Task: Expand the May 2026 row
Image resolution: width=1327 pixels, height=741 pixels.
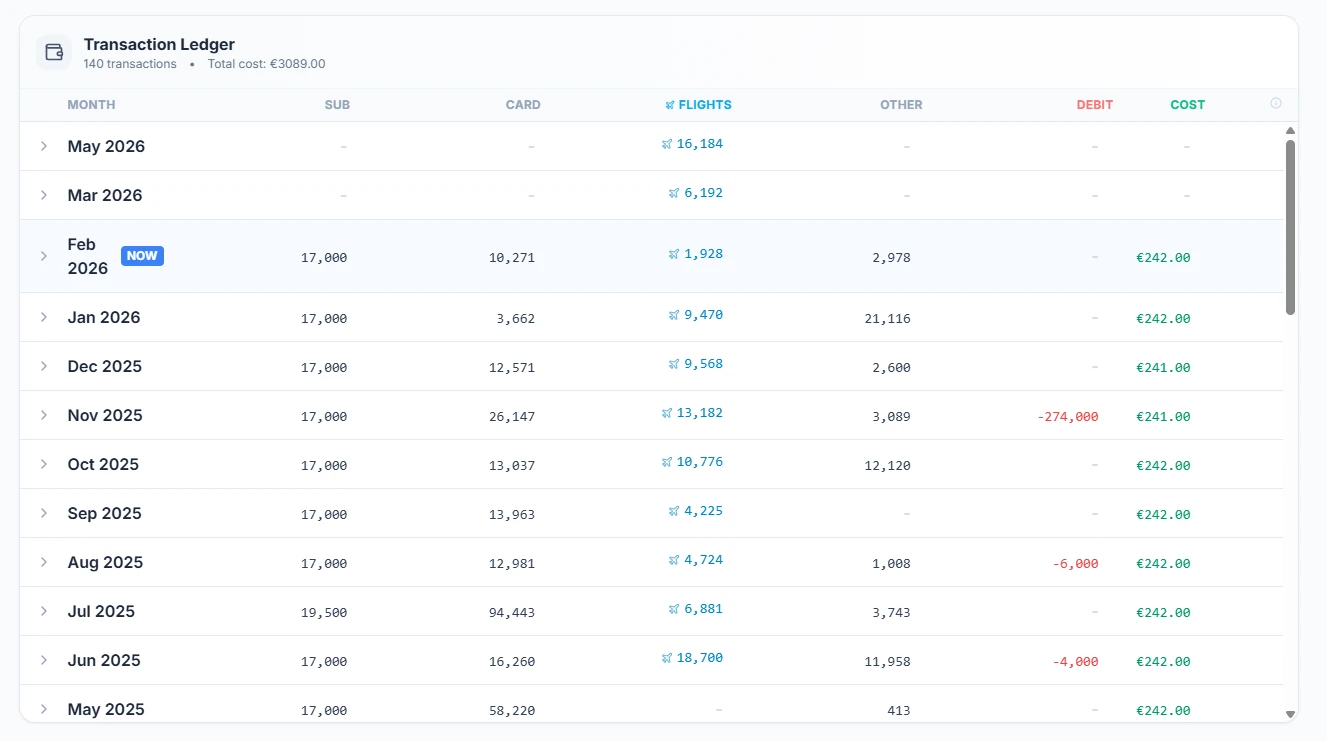Action: point(43,146)
